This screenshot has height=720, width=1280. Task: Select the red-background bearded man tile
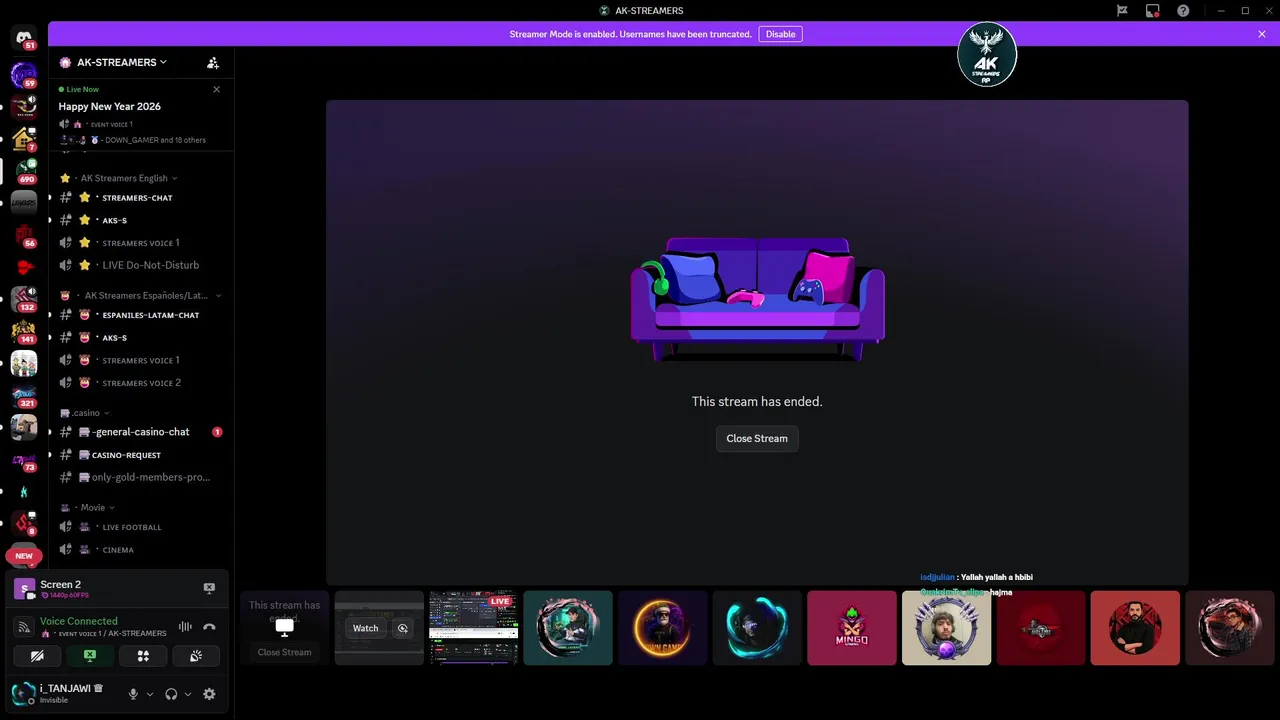click(x=1135, y=628)
